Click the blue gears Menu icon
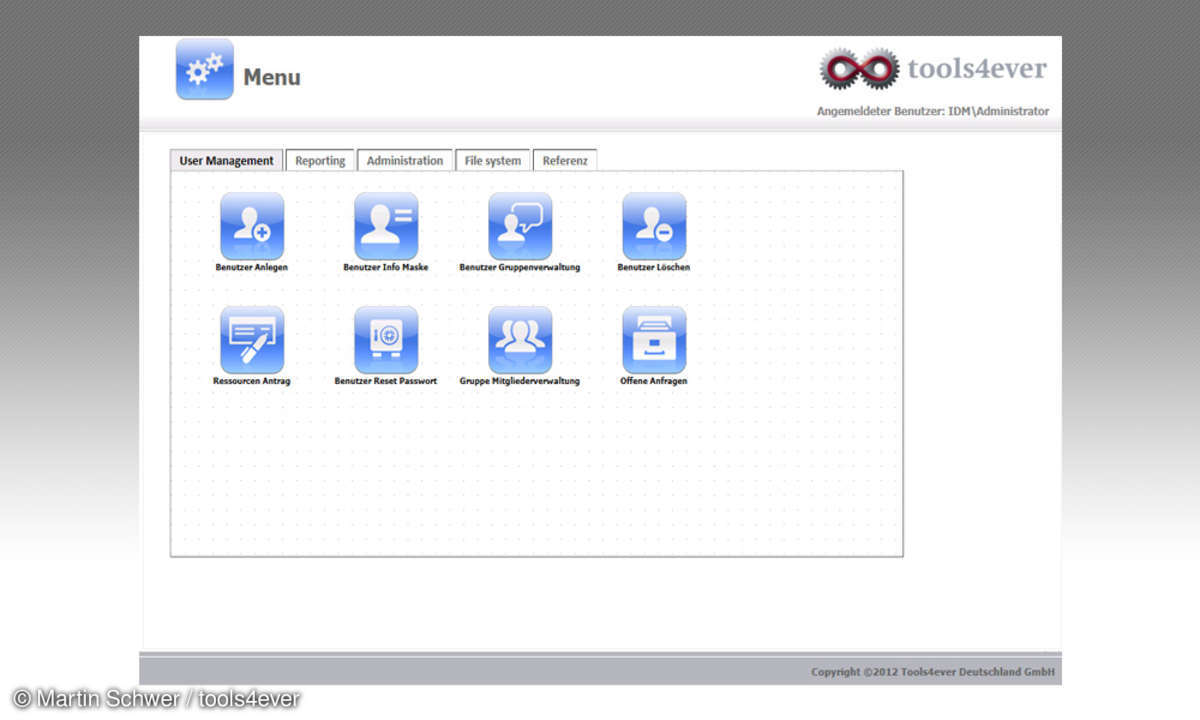The image size is (1200, 720). pyautogui.click(x=205, y=69)
